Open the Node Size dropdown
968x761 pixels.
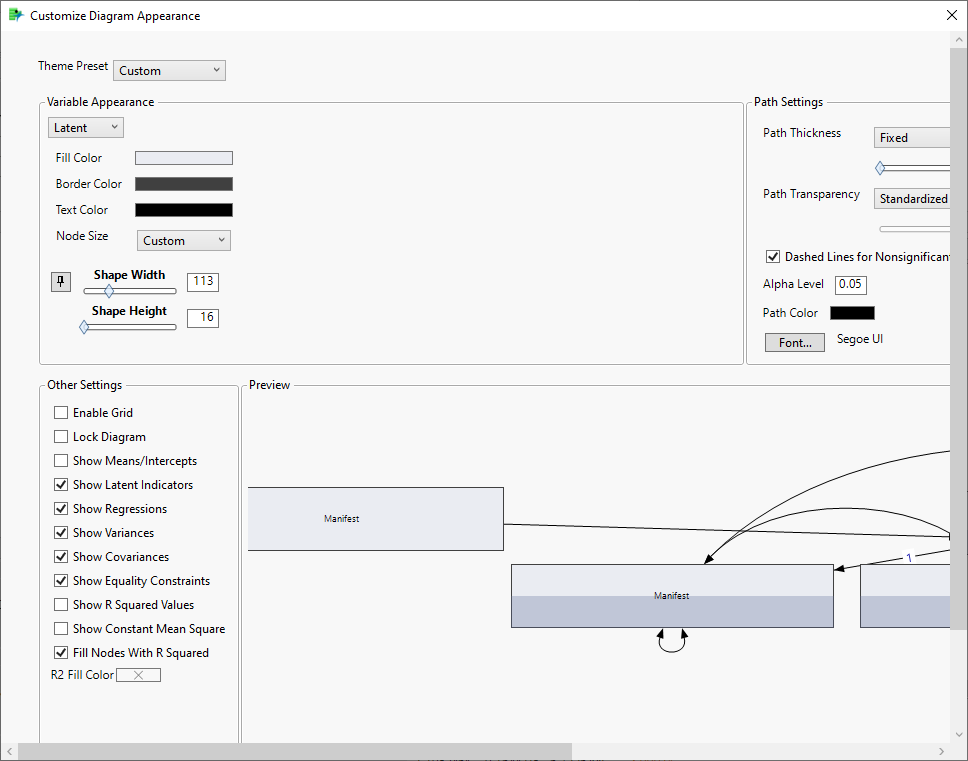pos(183,240)
